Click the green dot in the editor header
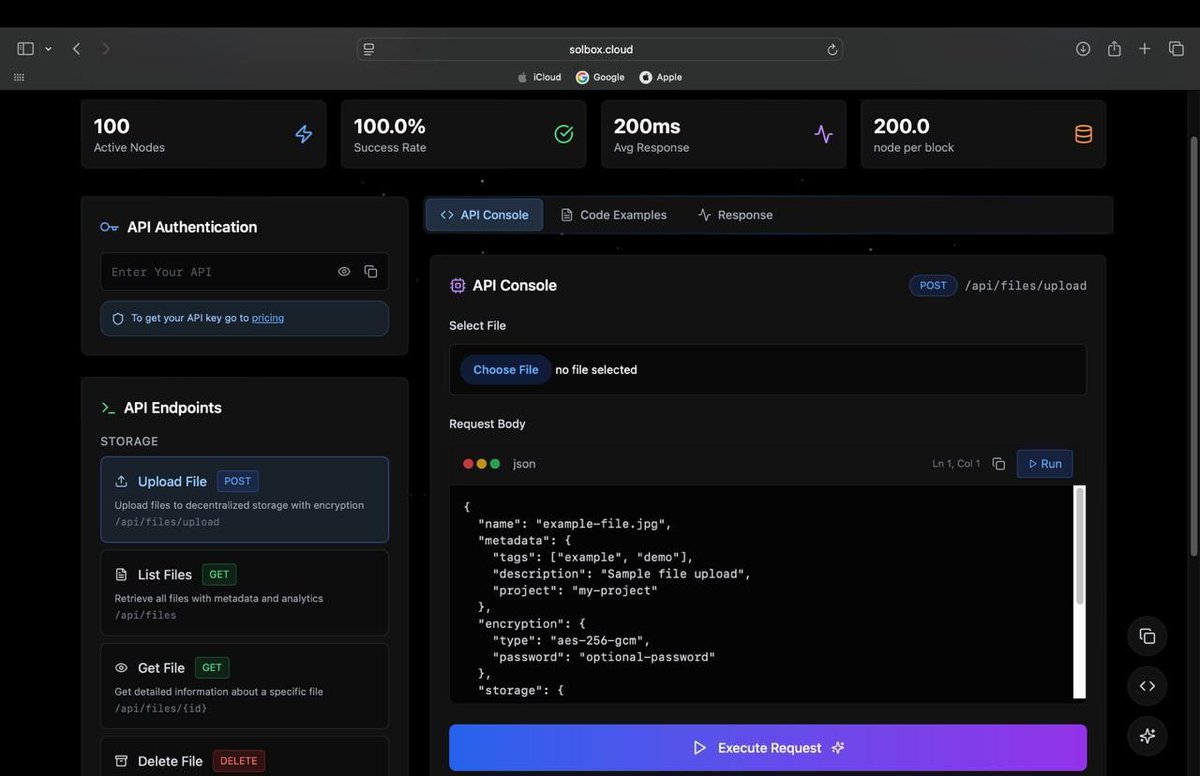The image size is (1200, 776). [x=495, y=464]
